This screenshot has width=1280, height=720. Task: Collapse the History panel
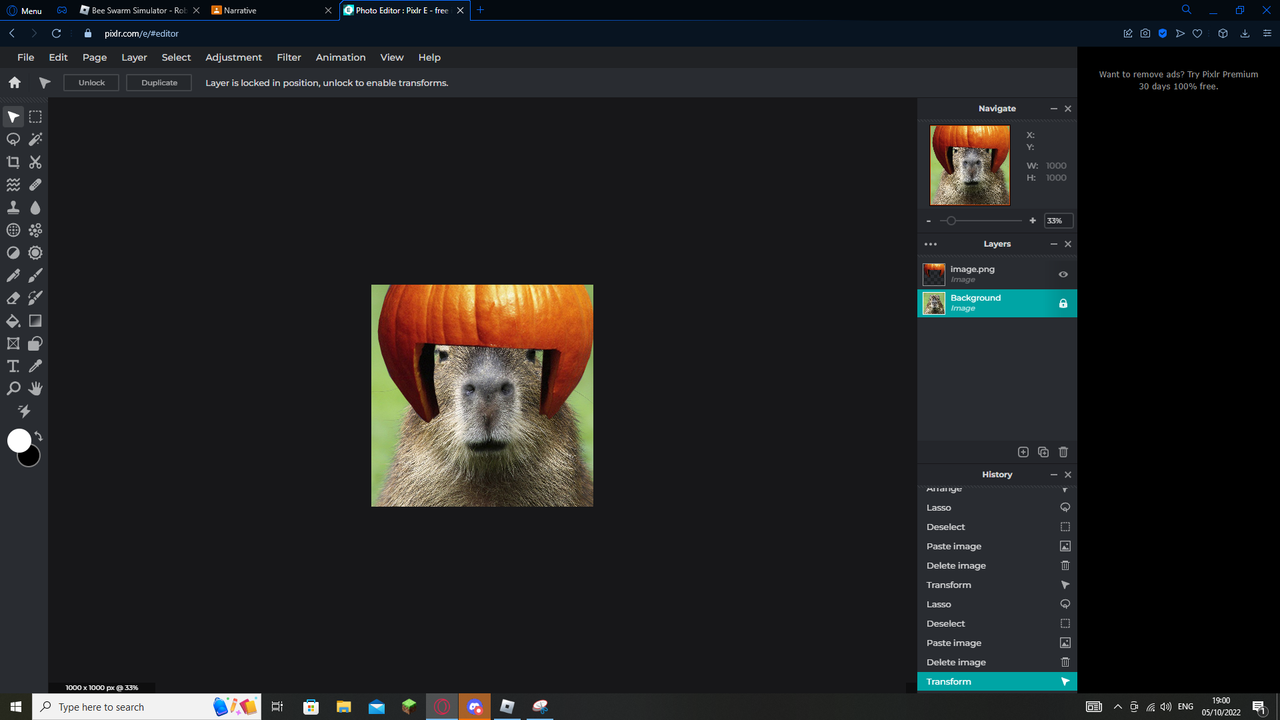point(1053,475)
